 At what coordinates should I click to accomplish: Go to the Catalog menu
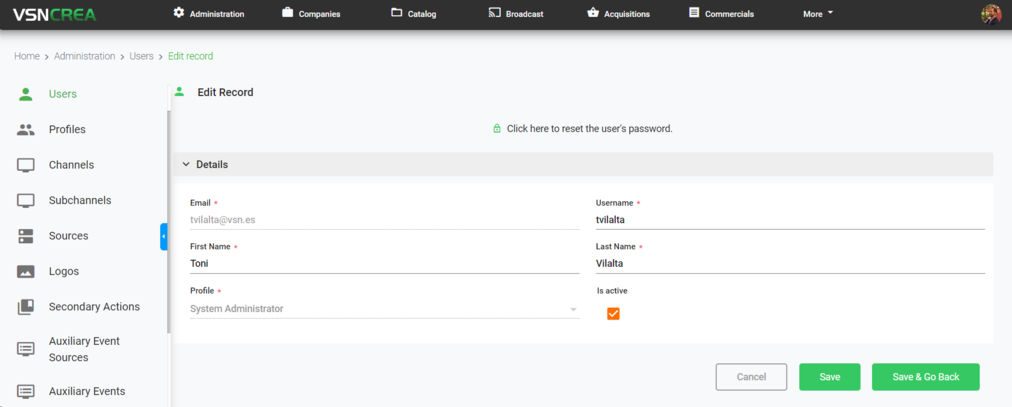click(413, 14)
